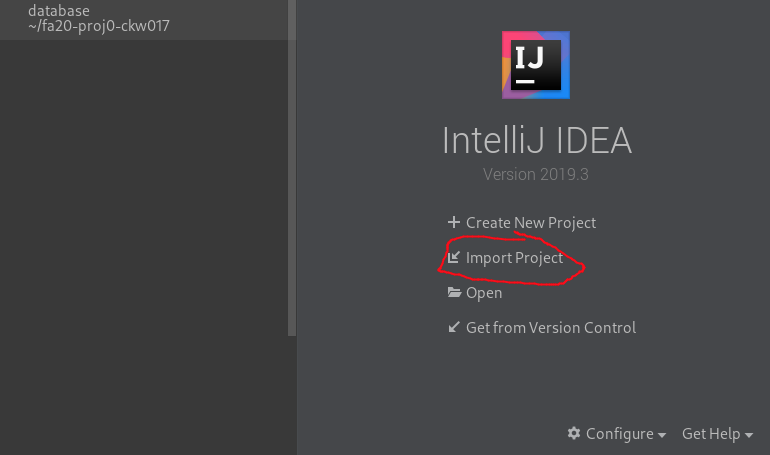This screenshot has height=455, width=770.
Task: Expand the arrow next to Configure
Action: click(662, 435)
